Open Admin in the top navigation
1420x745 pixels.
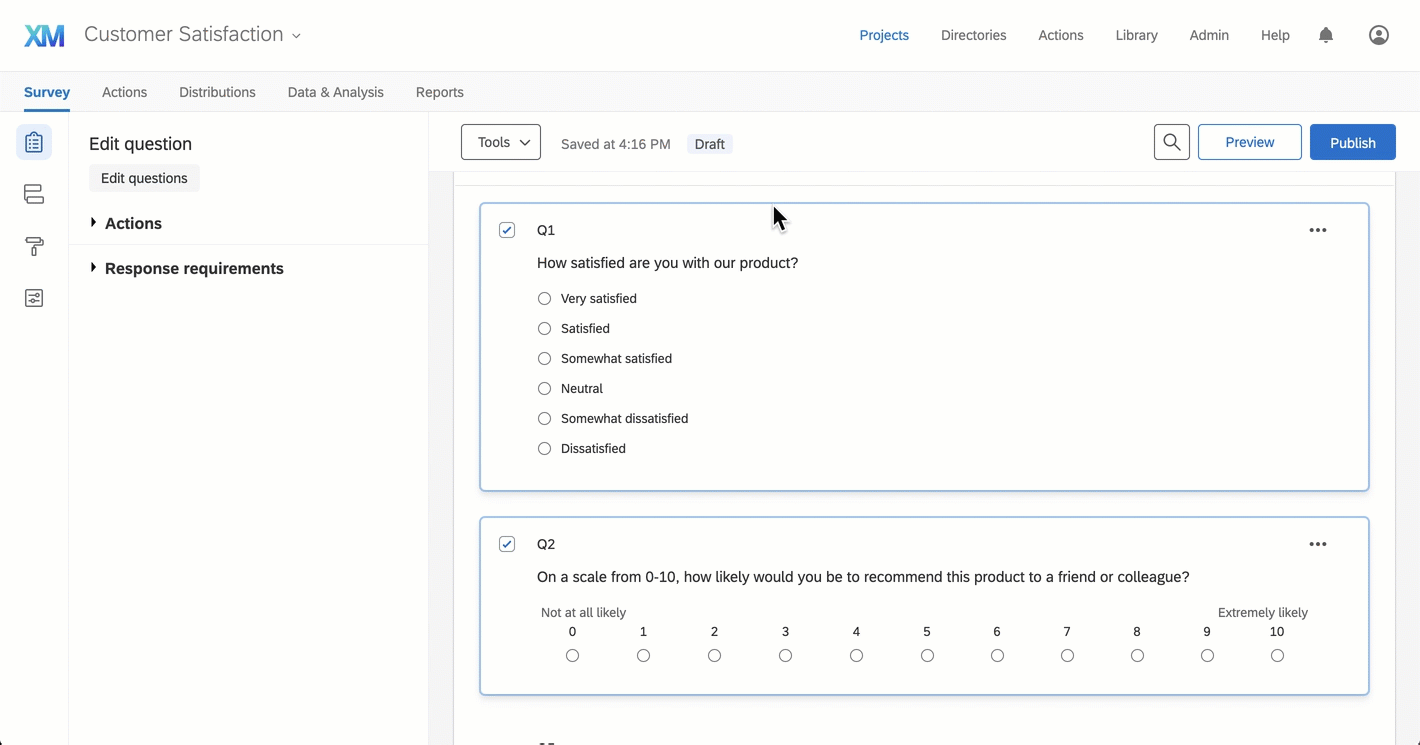1209,35
